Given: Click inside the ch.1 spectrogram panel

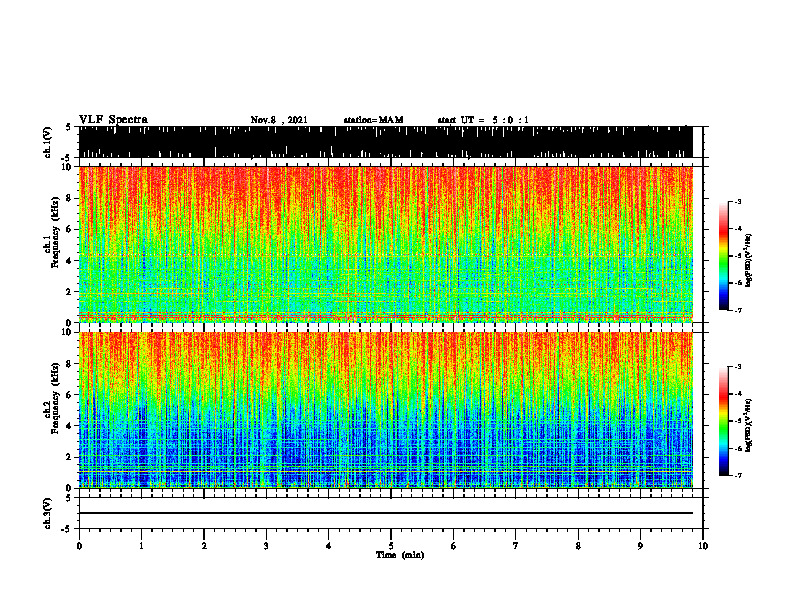Looking at the screenshot, I should point(386,244).
